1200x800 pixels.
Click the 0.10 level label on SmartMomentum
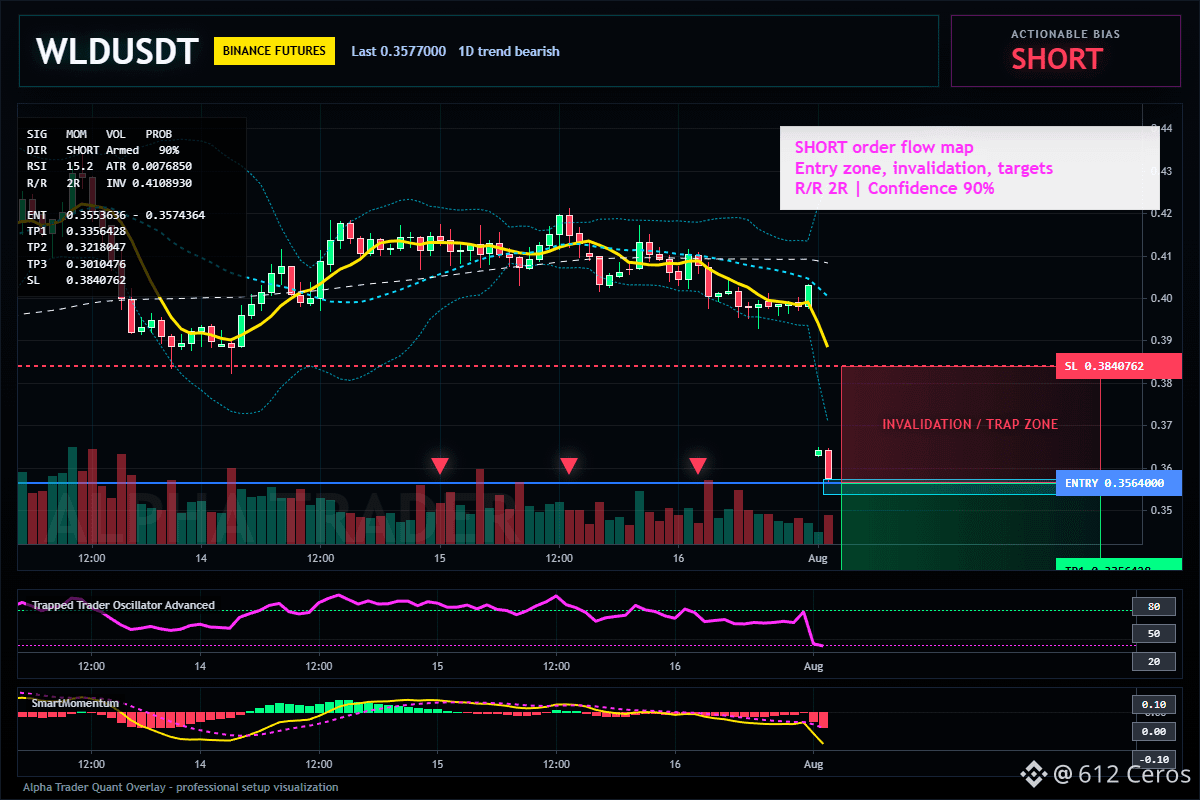[1152, 704]
